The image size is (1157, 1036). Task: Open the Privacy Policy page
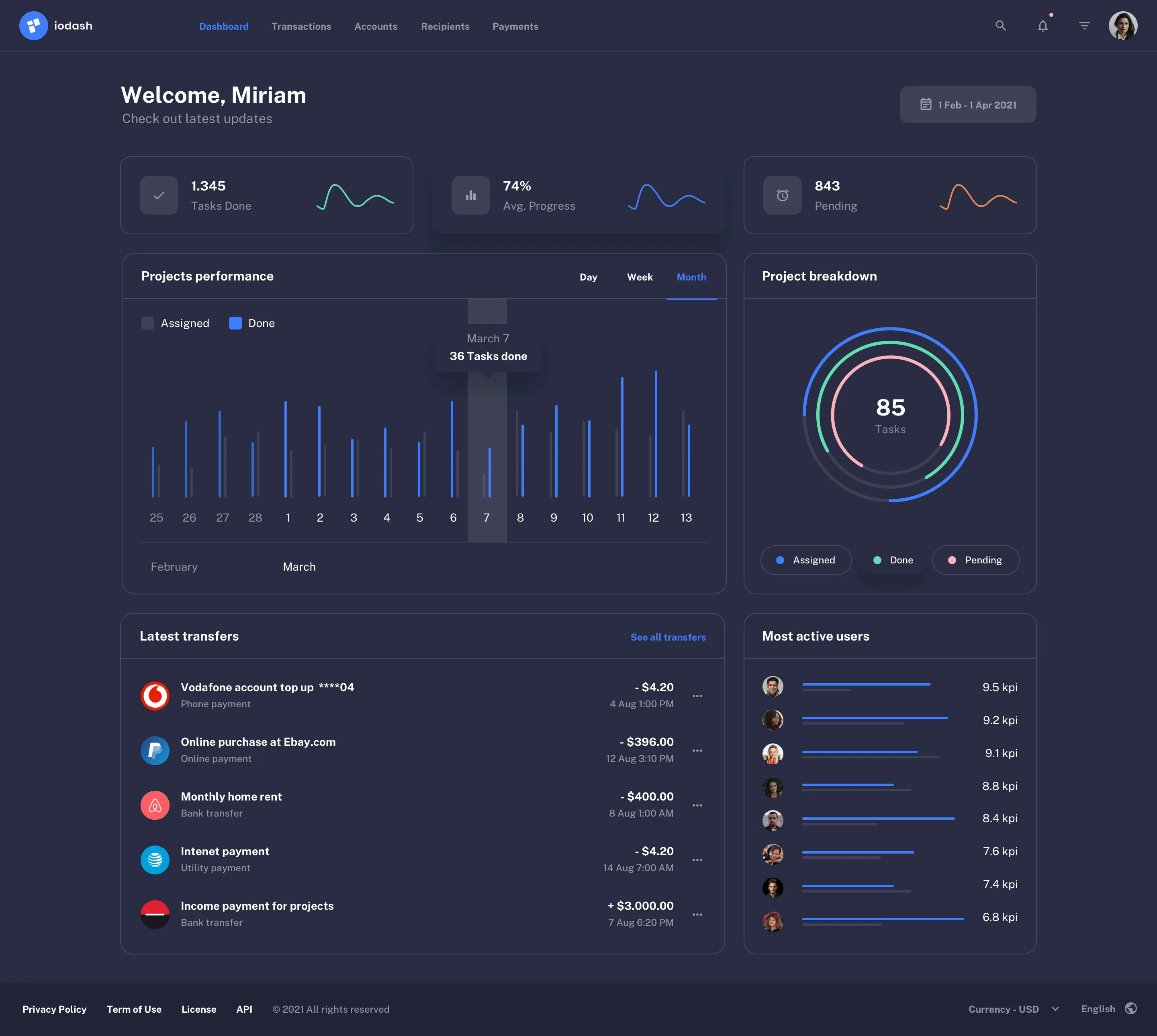pyautogui.click(x=54, y=1009)
